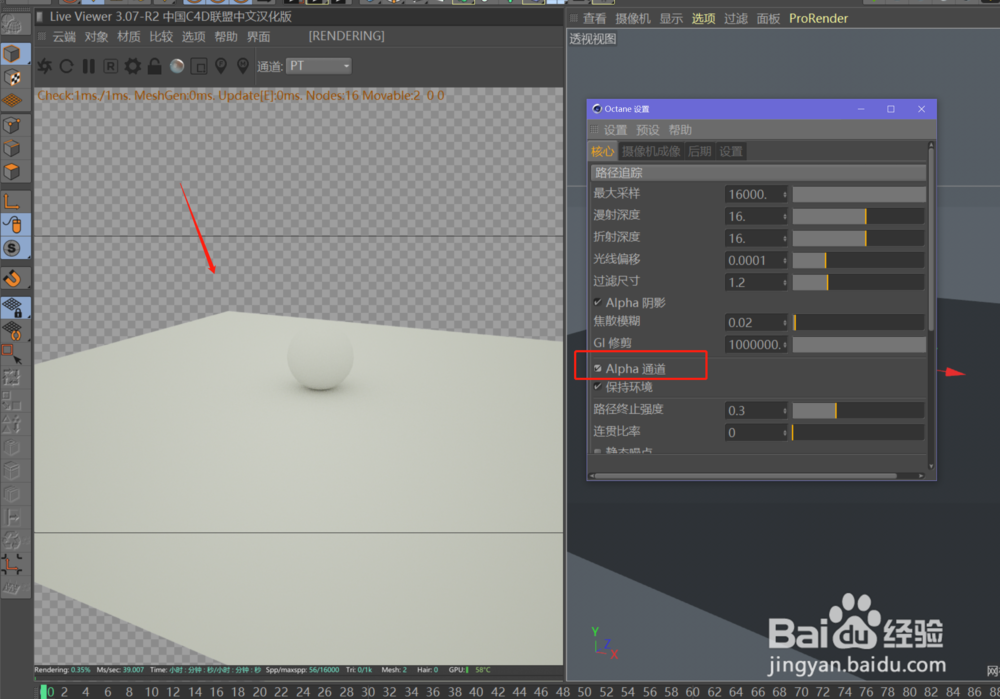Select the 核心 tab in Octane settings

(x=602, y=151)
